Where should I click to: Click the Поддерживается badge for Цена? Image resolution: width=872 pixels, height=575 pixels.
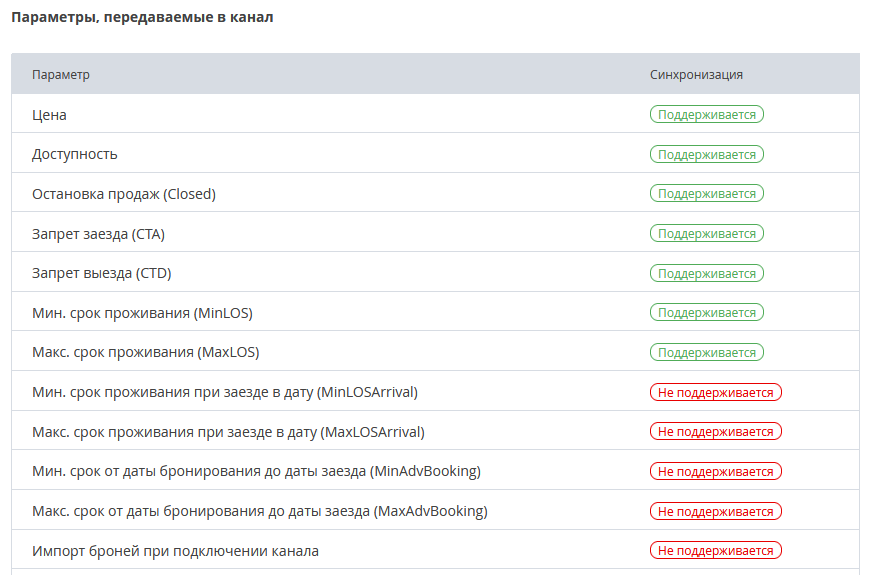pos(706,115)
